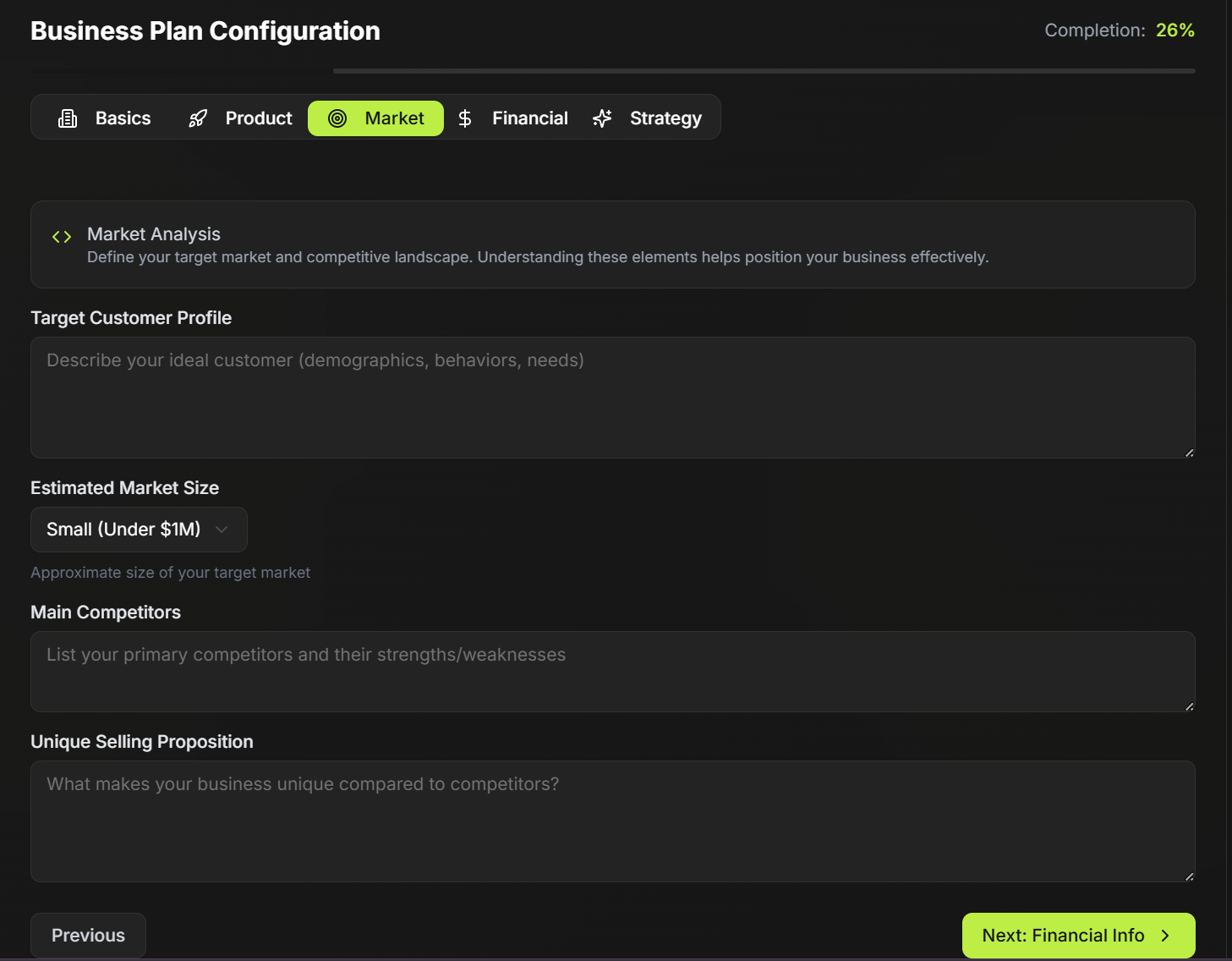Click the code brackets icon beside Market Analysis
Image resolution: width=1232 pixels, height=961 pixels.
(62, 237)
